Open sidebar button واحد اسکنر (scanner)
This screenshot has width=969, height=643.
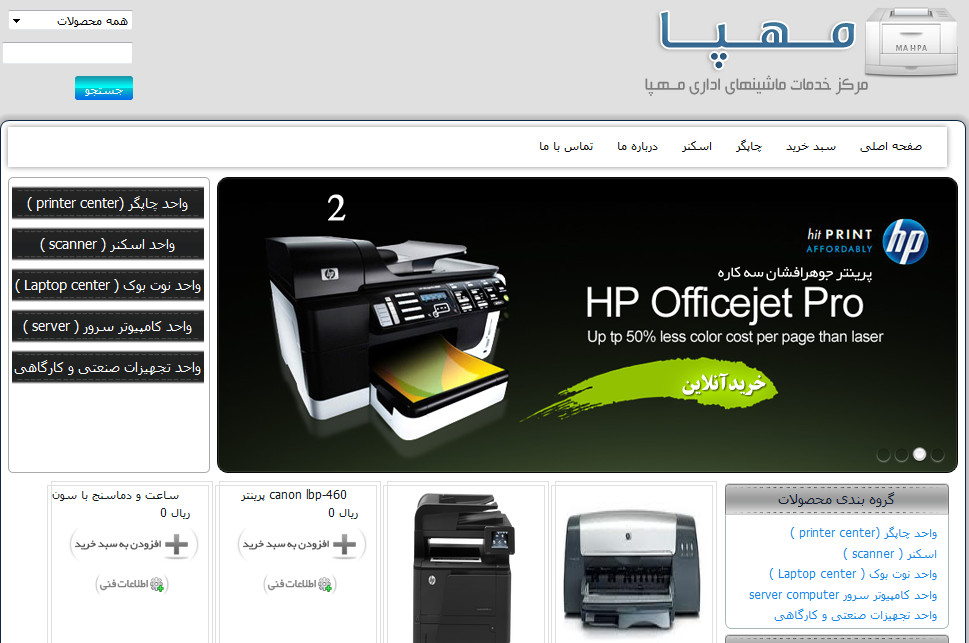coord(108,244)
